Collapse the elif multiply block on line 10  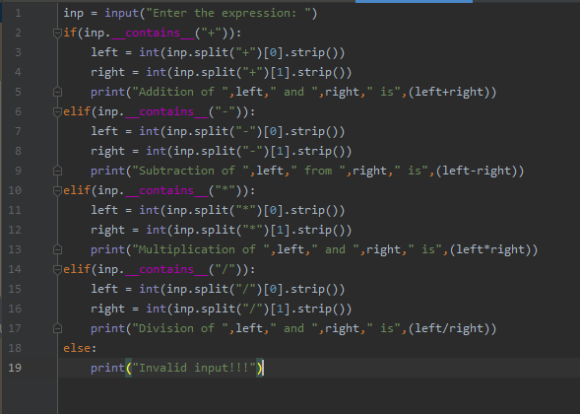57,191
